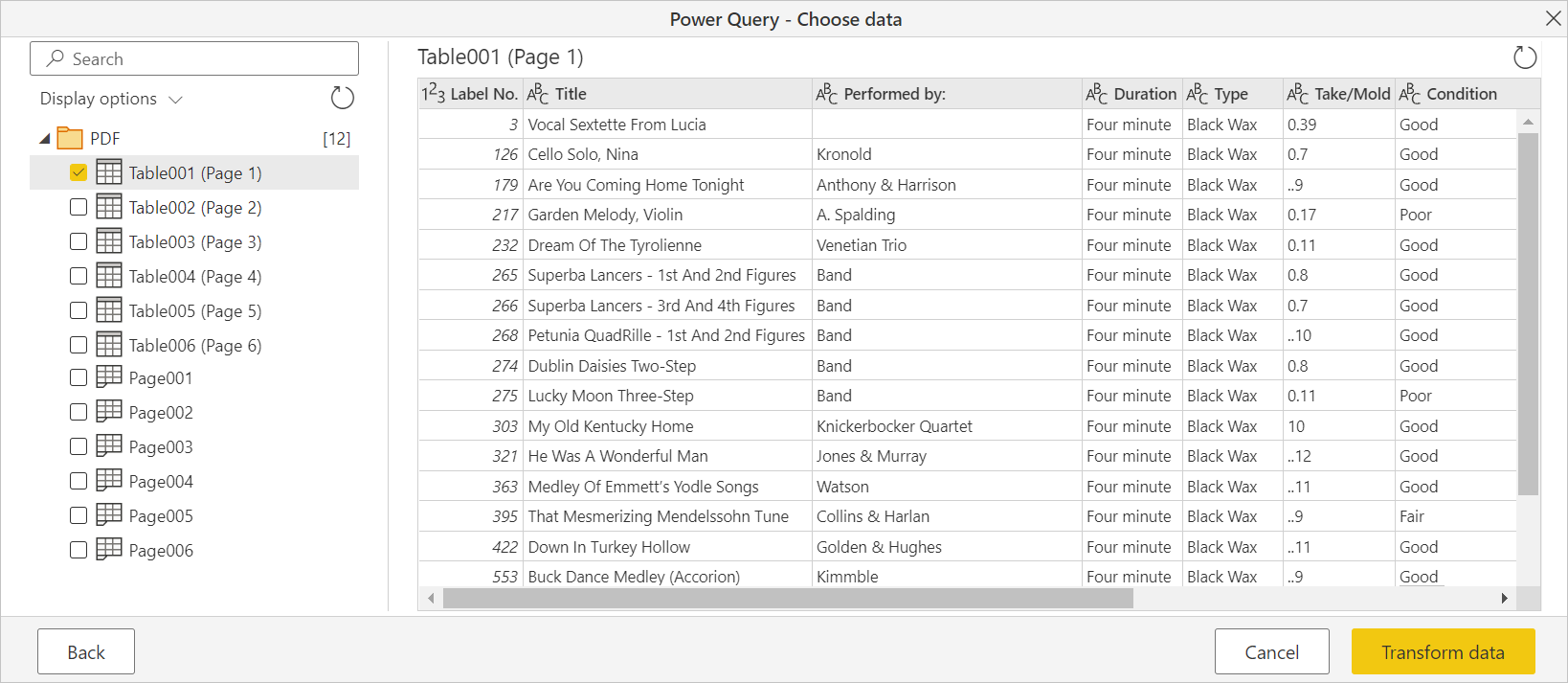This screenshot has width=1568, height=683.
Task: Click the 'Dublin Daisies Two-Step' cell
Action: tap(666, 366)
